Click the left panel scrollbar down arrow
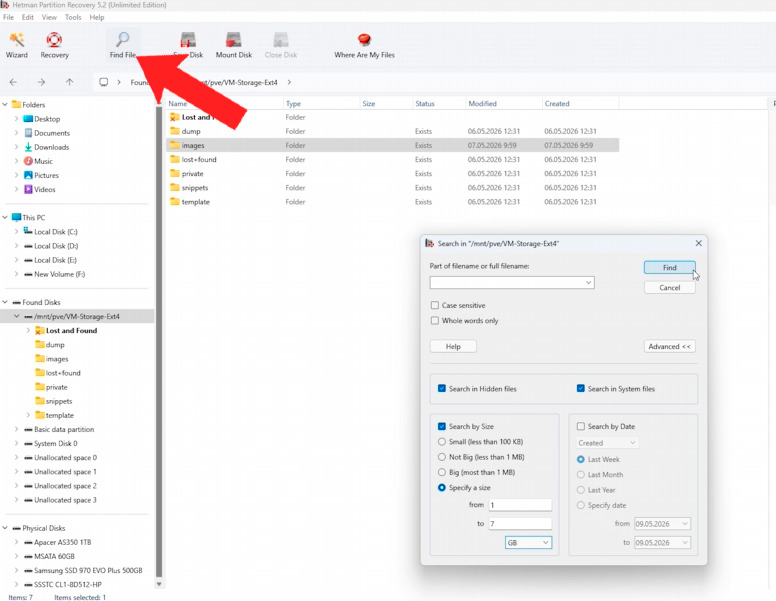Image resolution: width=776 pixels, height=601 pixels. point(159,584)
